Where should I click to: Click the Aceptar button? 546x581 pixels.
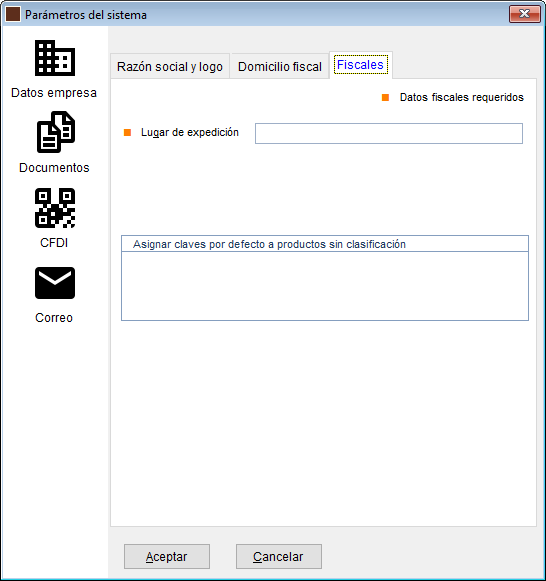(167, 556)
